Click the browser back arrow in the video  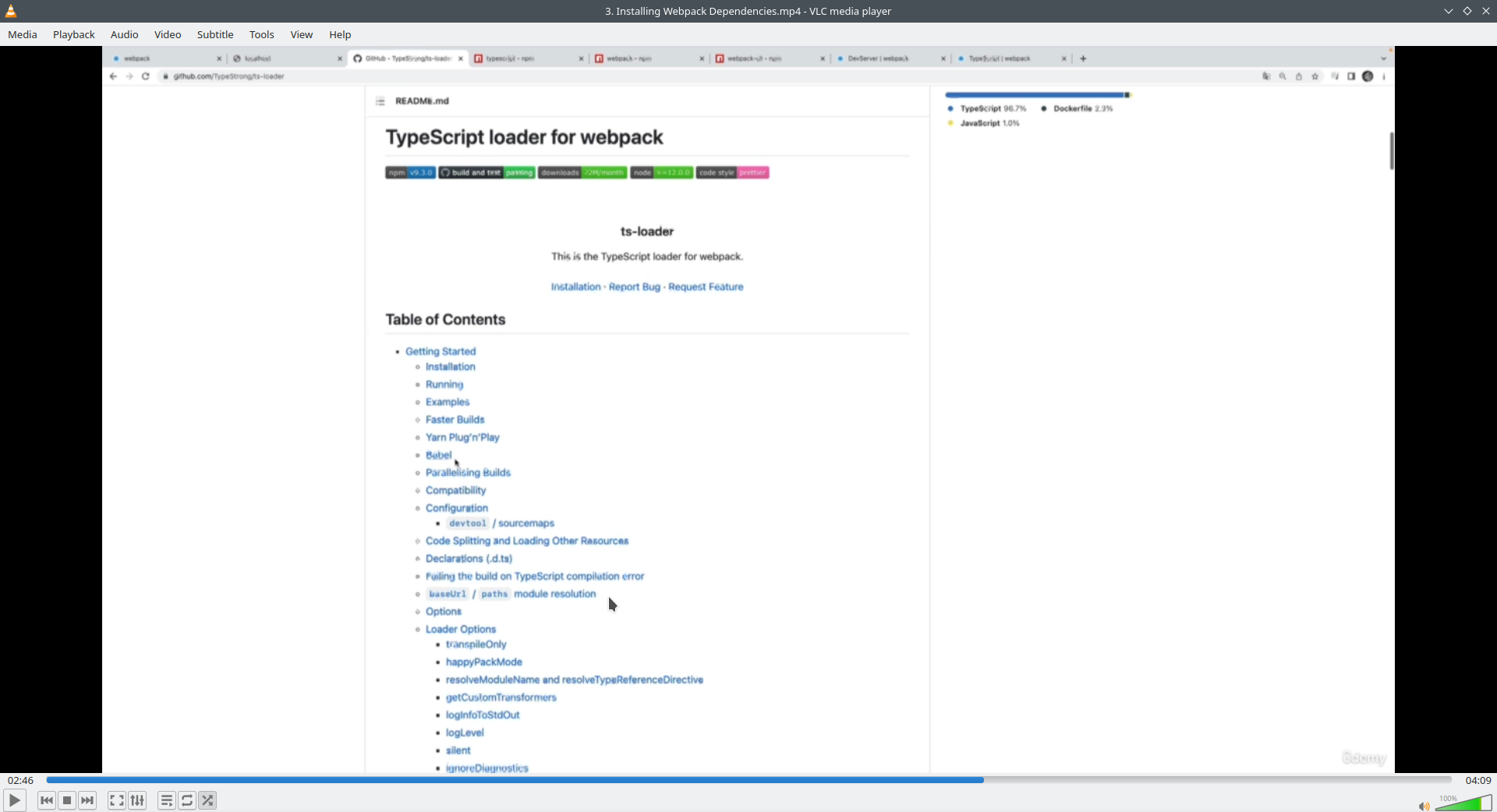(x=113, y=76)
